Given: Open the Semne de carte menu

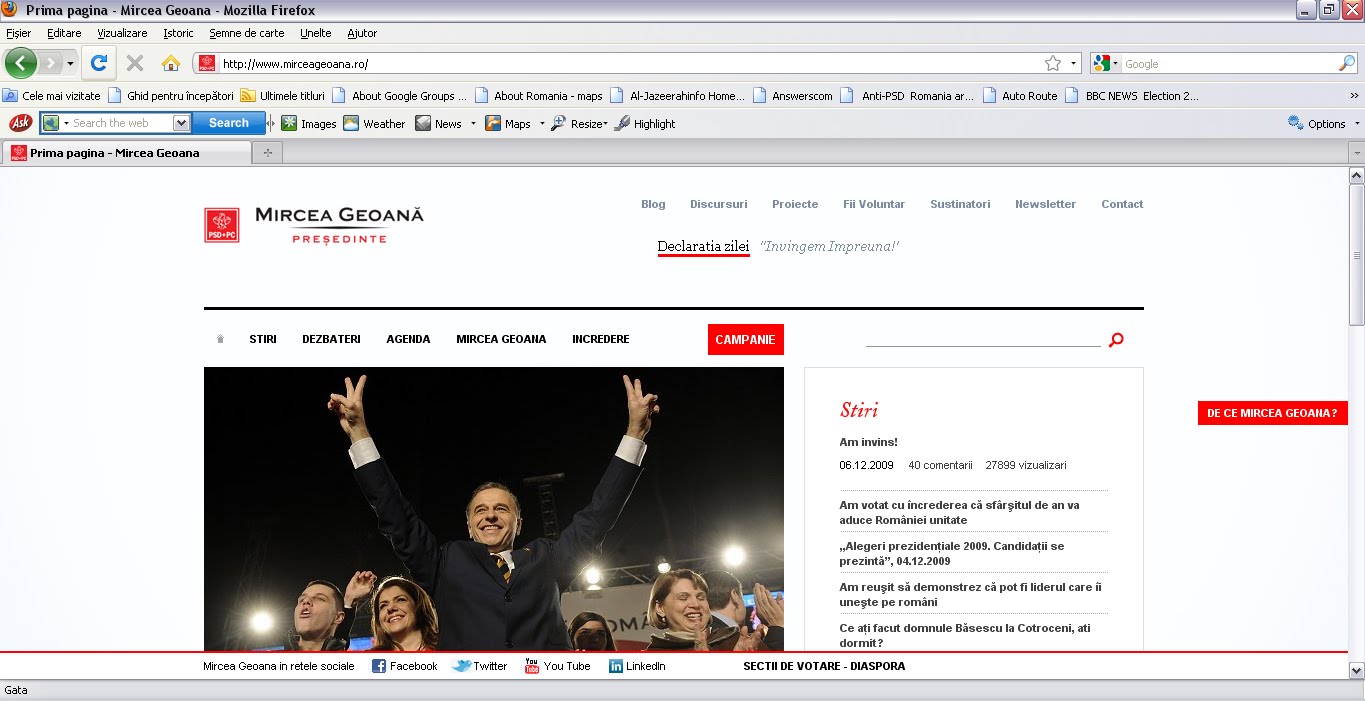Looking at the screenshot, I should click(247, 33).
